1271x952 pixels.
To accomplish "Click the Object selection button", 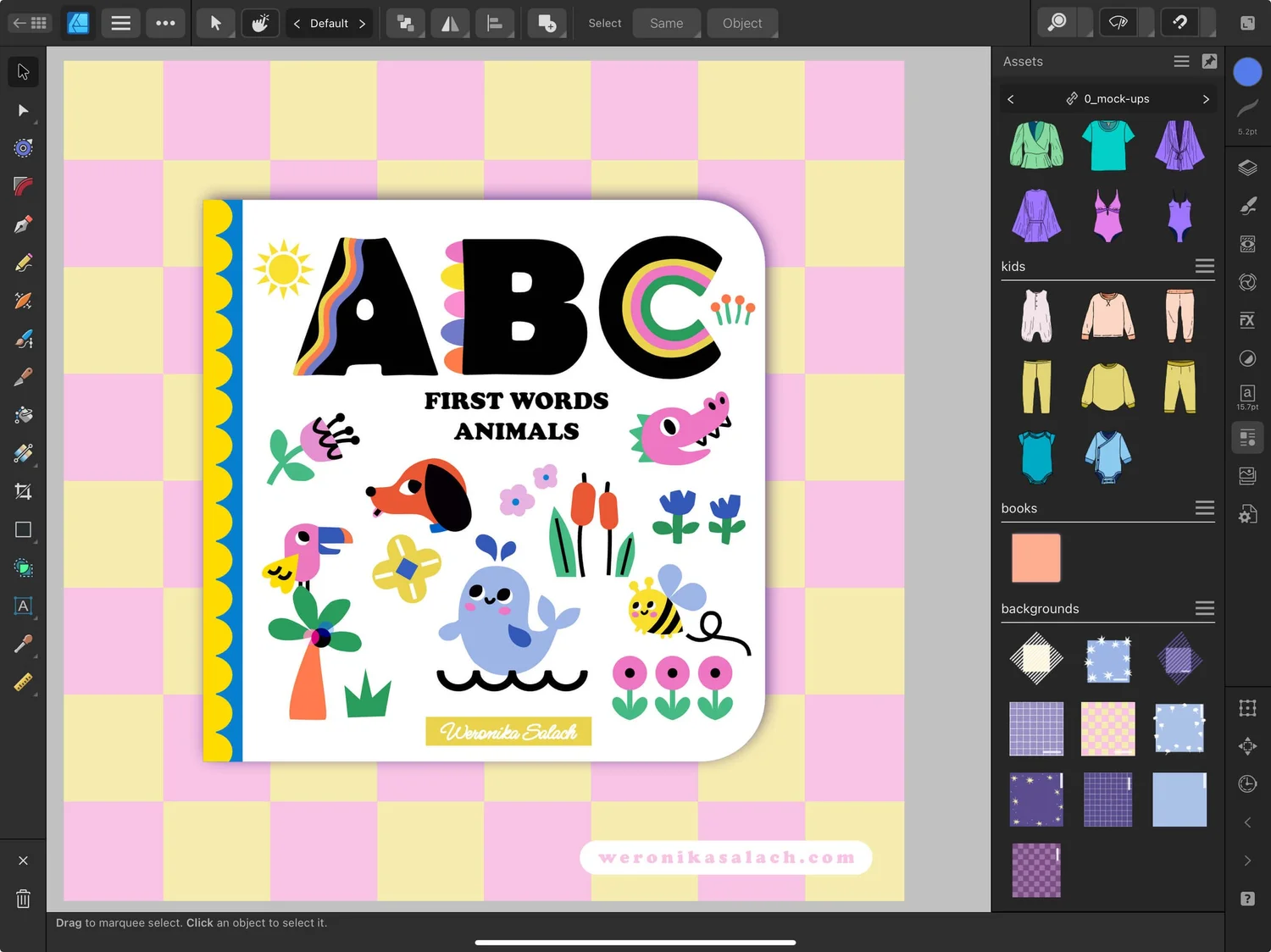I will coord(742,23).
